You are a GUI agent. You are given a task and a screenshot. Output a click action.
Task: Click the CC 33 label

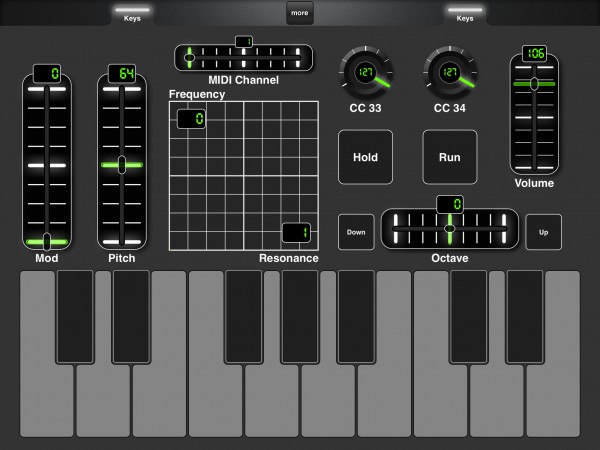pyautogui.click(x=365, y=108)
